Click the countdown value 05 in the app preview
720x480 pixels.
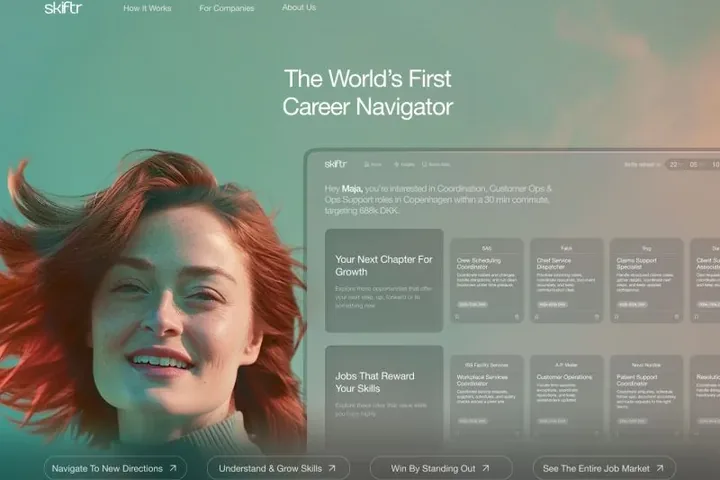click(693, 164)
